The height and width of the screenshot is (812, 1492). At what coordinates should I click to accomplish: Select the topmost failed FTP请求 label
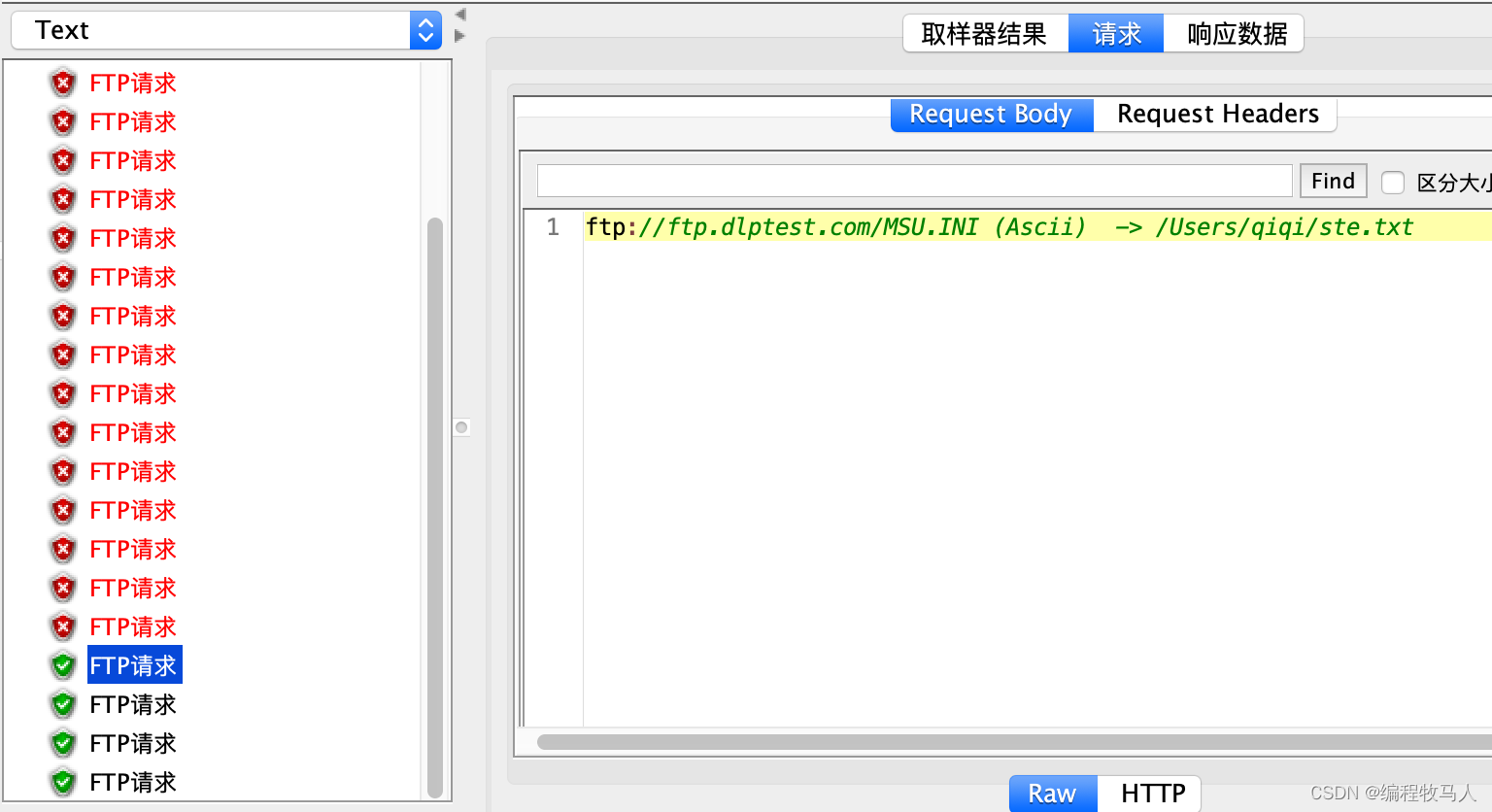(x=133, y=83)
